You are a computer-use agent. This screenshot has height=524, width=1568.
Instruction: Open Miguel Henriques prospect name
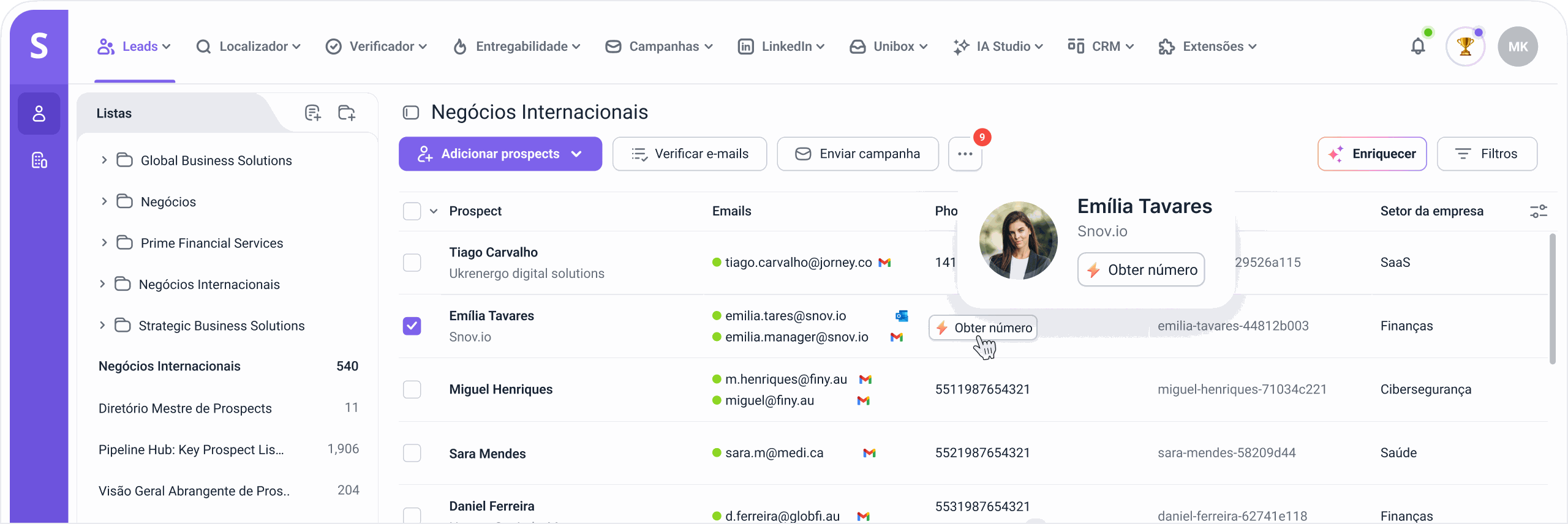500,389
